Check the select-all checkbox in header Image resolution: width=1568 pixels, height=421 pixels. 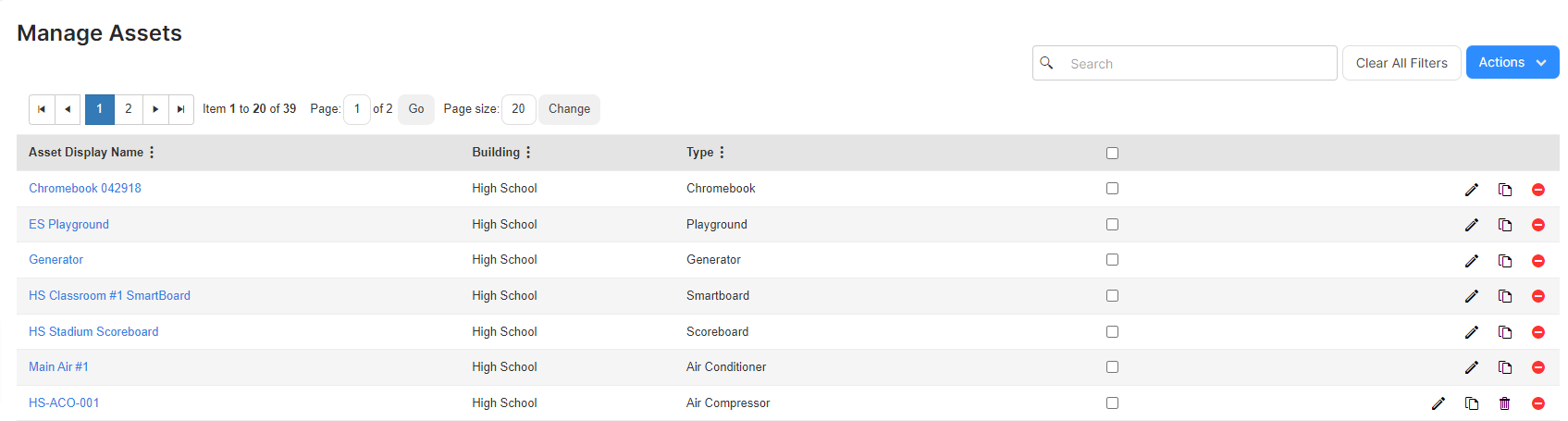1112,154
